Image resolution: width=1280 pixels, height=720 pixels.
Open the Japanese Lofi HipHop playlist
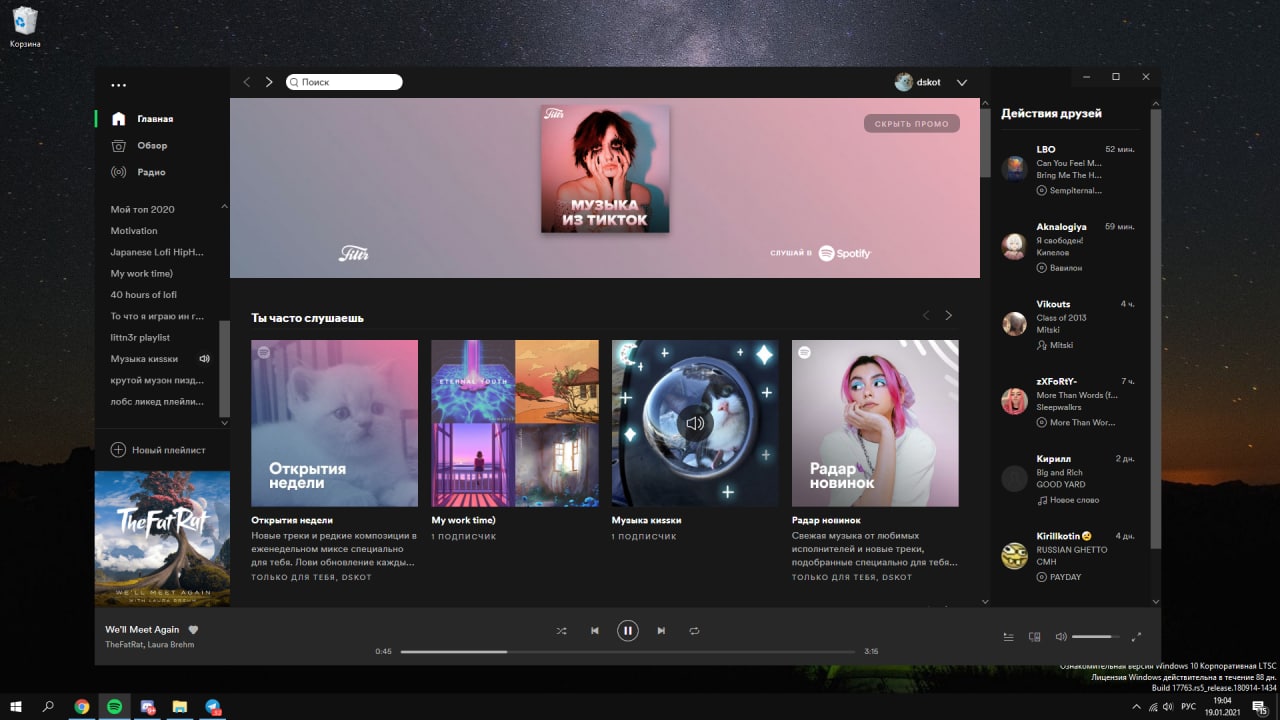pyautogui.click(x=157, y=252)
